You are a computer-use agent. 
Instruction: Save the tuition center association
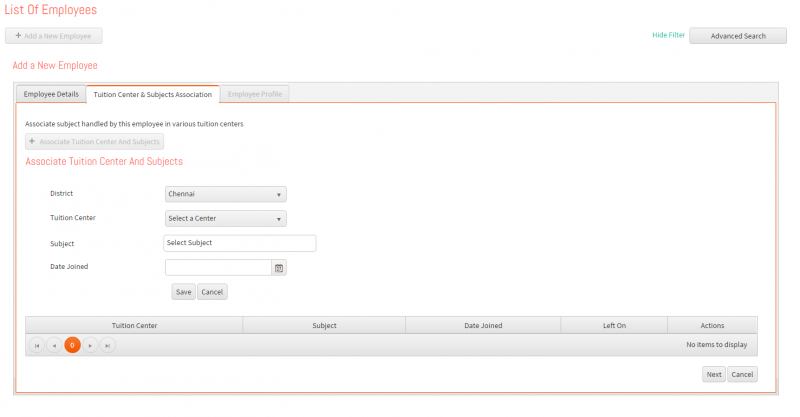pyautogui.click(x=184, y=292)
